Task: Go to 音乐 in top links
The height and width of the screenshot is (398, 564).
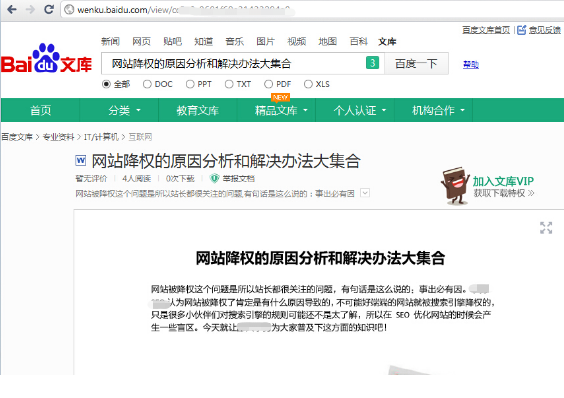Action: click(235, 42)
